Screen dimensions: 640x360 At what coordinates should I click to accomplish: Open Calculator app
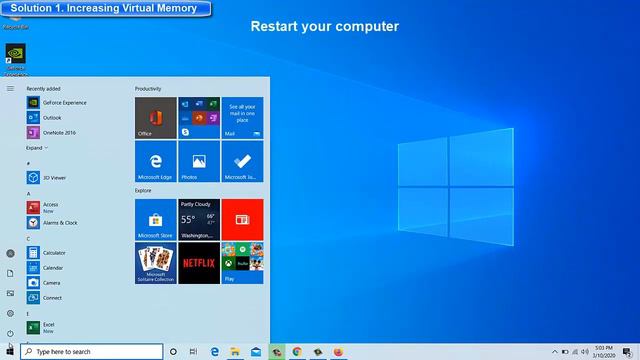coord(46,253)
